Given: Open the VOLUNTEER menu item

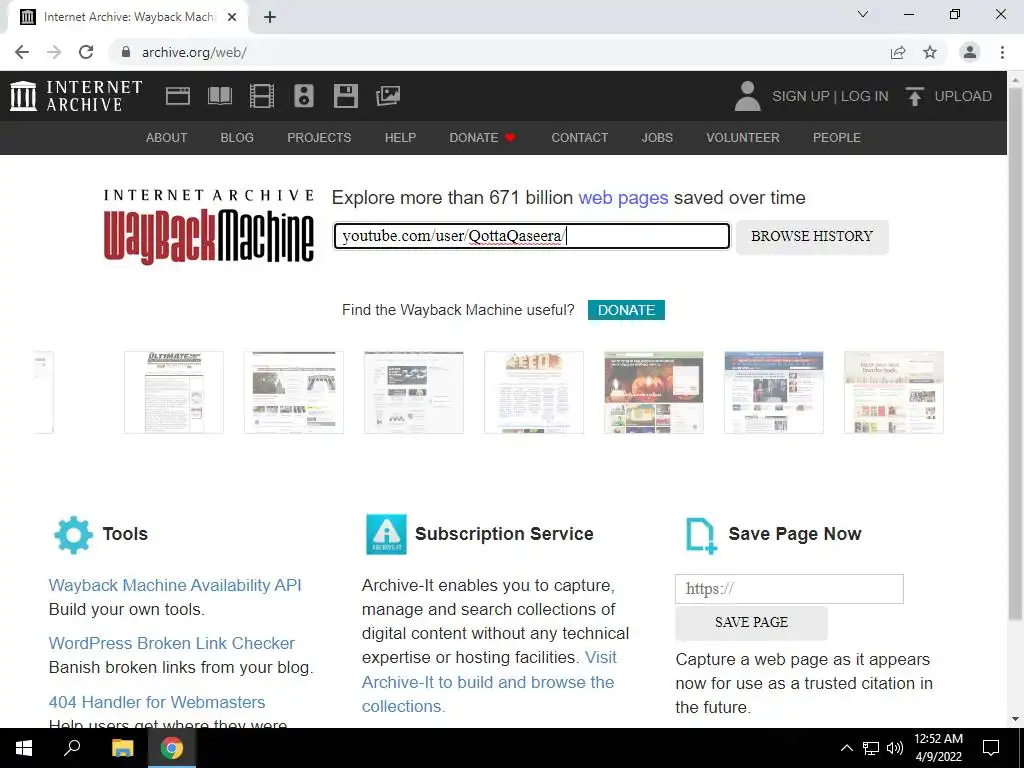Looking at the screenshot, I should pos(743,138).
